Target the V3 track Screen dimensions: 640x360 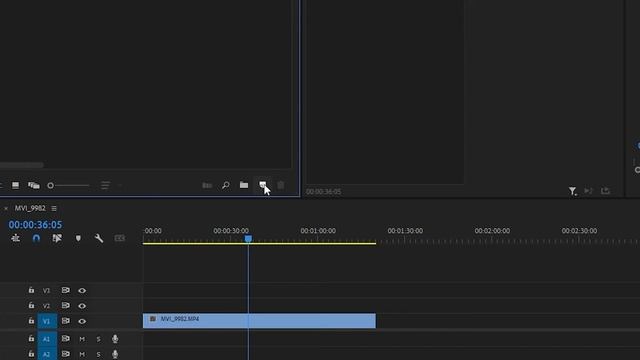[x=47, y=291]
